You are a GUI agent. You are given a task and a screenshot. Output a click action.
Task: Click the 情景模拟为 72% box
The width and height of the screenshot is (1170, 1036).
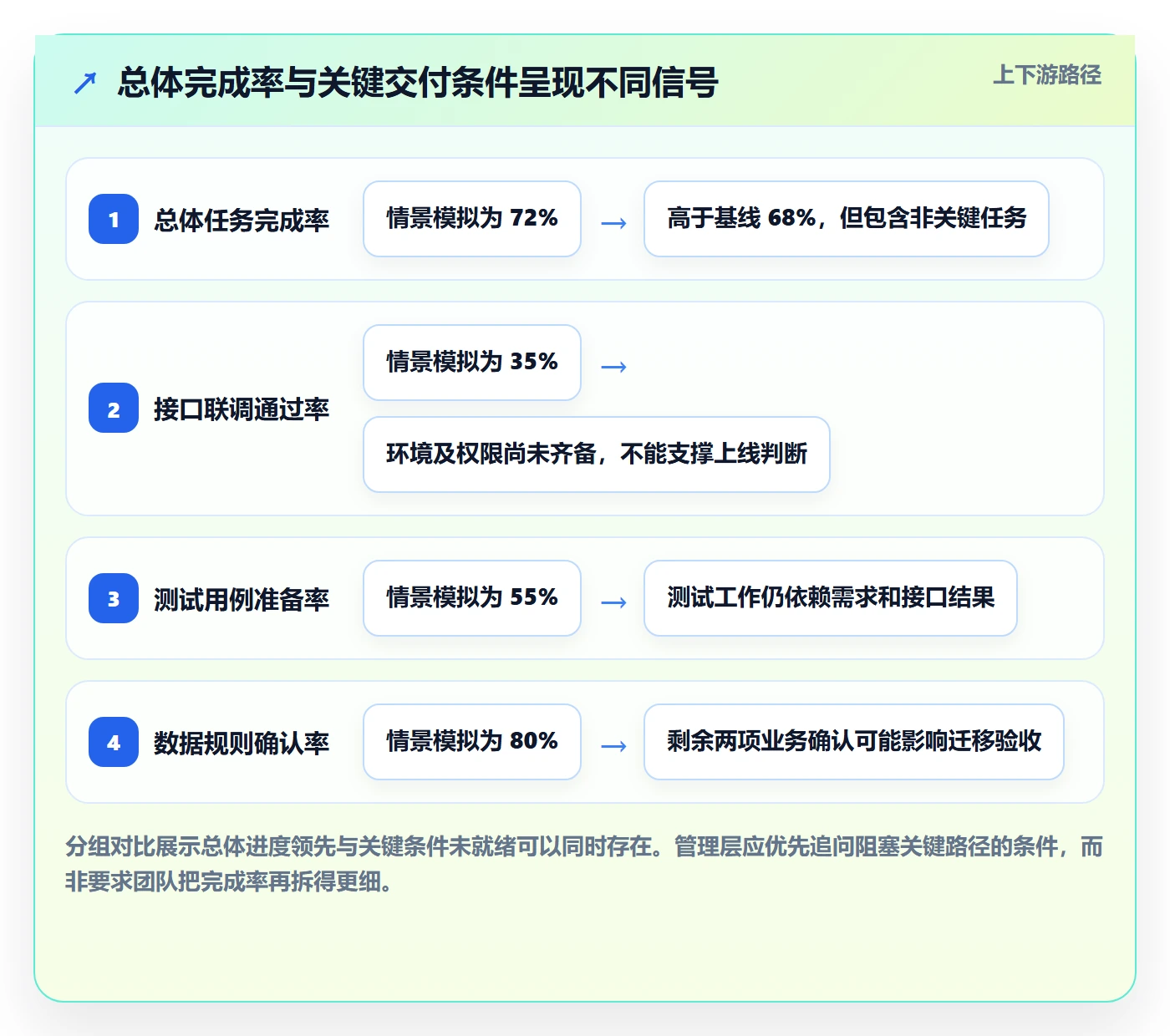click(x=472, y=219)
